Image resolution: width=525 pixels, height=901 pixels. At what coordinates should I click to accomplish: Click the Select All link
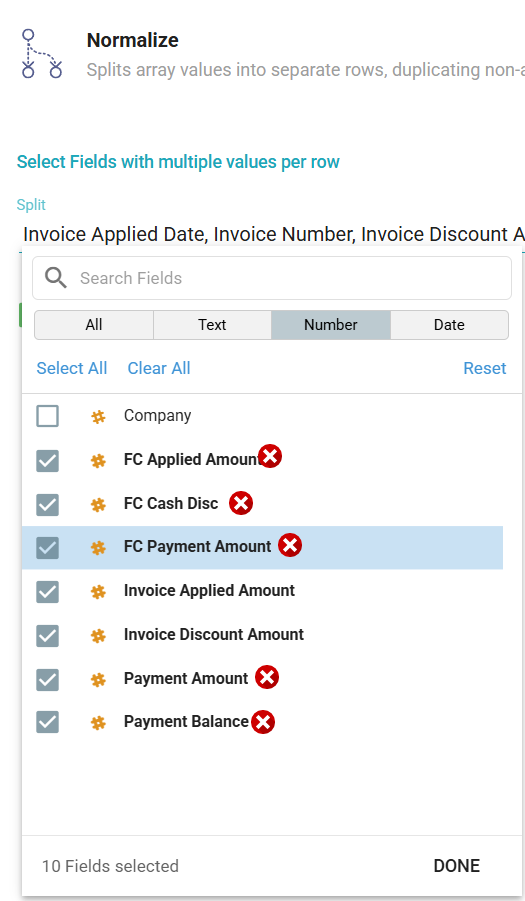coord(72,368)
